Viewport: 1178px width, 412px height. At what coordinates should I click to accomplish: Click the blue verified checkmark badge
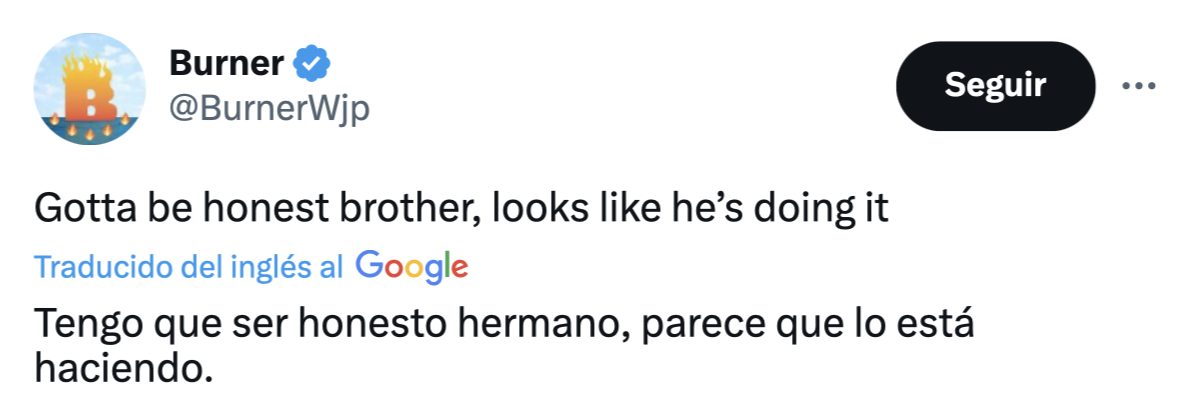(312, 65)
